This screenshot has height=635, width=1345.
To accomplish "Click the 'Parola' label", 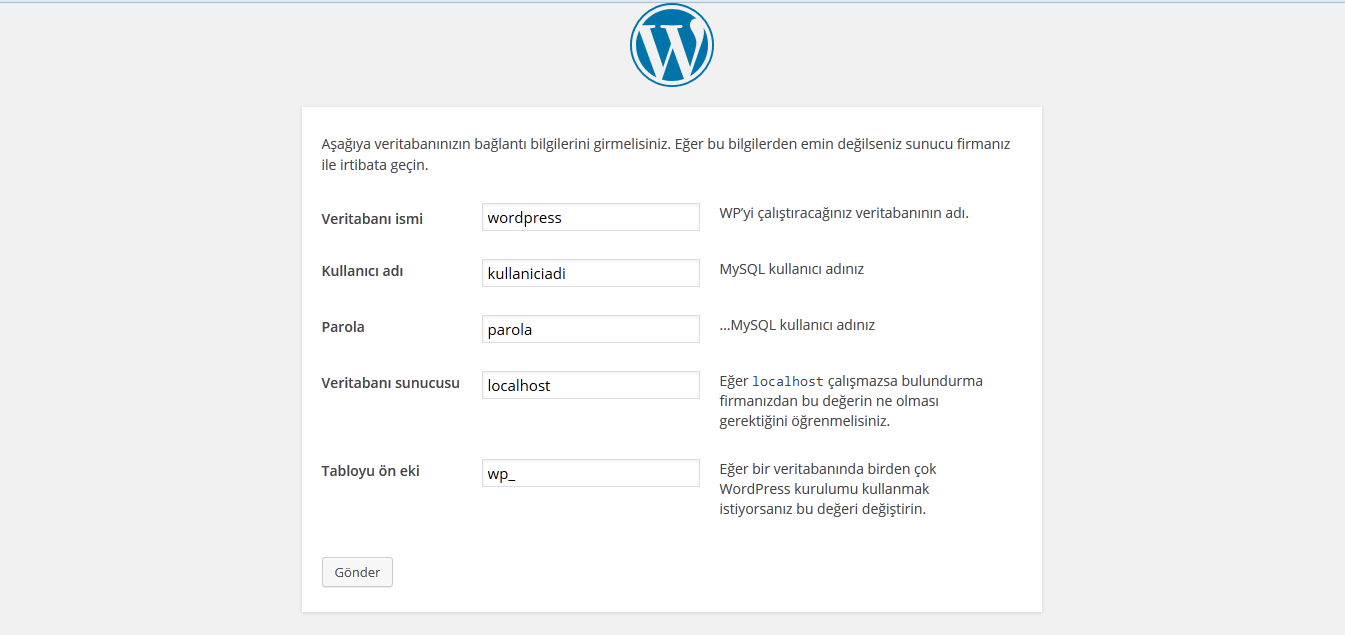I will [x=343, y=326].
